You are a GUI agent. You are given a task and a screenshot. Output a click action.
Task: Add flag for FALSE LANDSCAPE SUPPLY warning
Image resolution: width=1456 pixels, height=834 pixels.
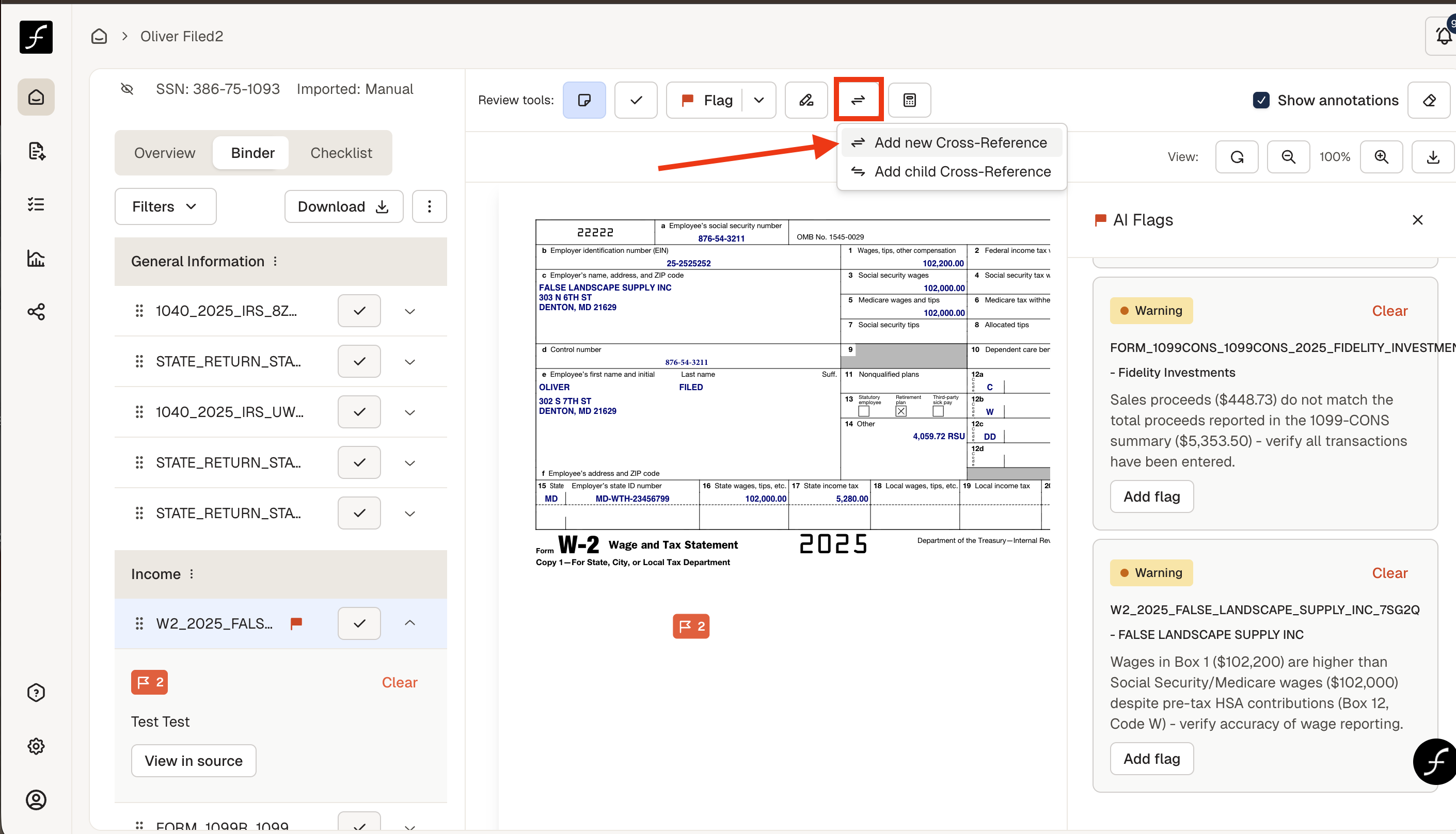[x=1152, y=759]
